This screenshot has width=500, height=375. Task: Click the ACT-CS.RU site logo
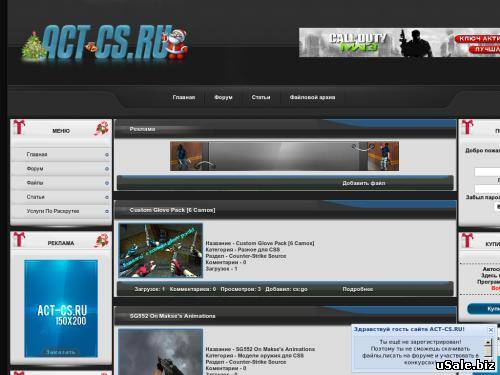click(105, 43)
